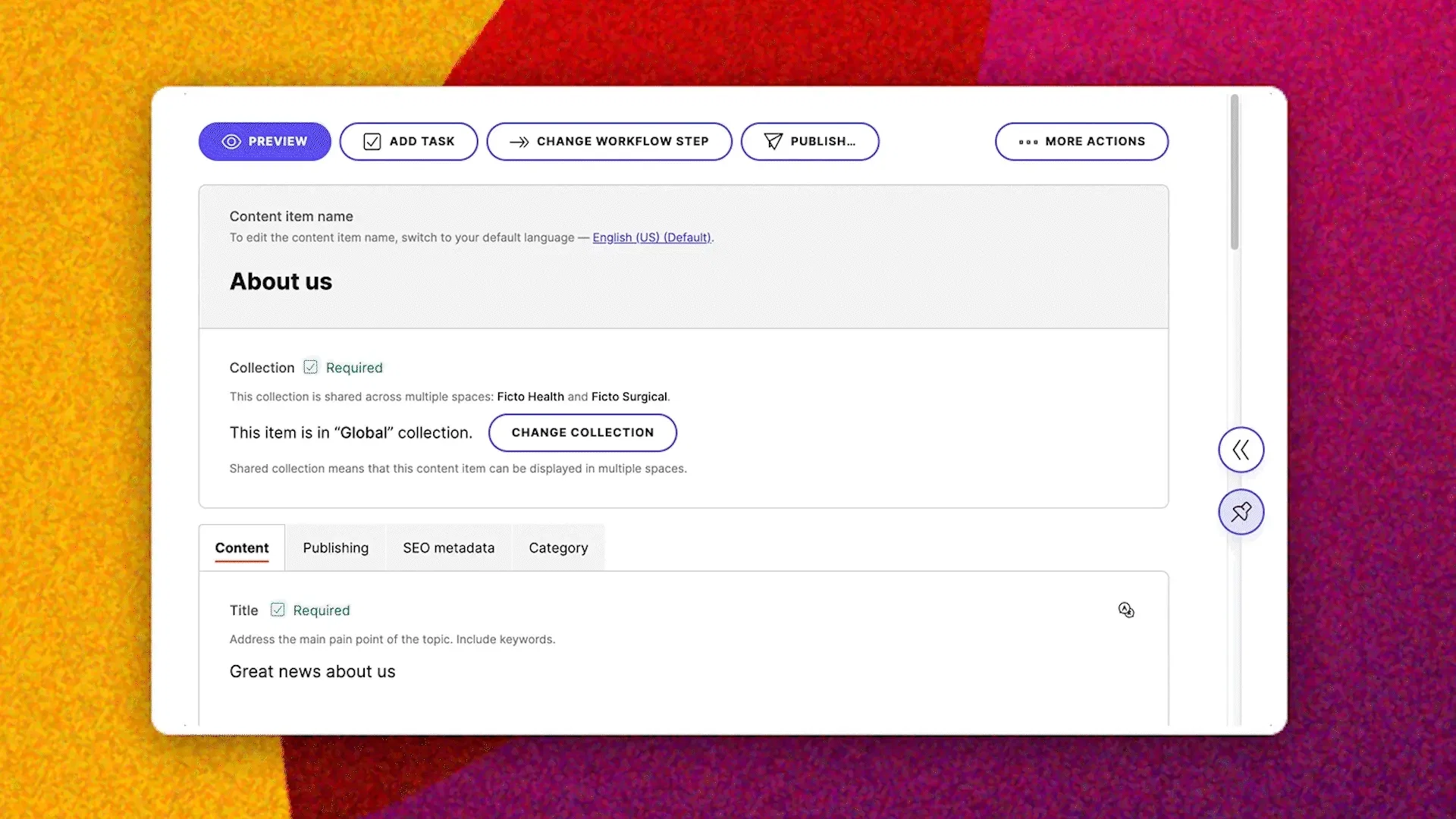This screenshot has height=819, width=1456.
Task: Click the About us content item name
Action: coord(281,281)
